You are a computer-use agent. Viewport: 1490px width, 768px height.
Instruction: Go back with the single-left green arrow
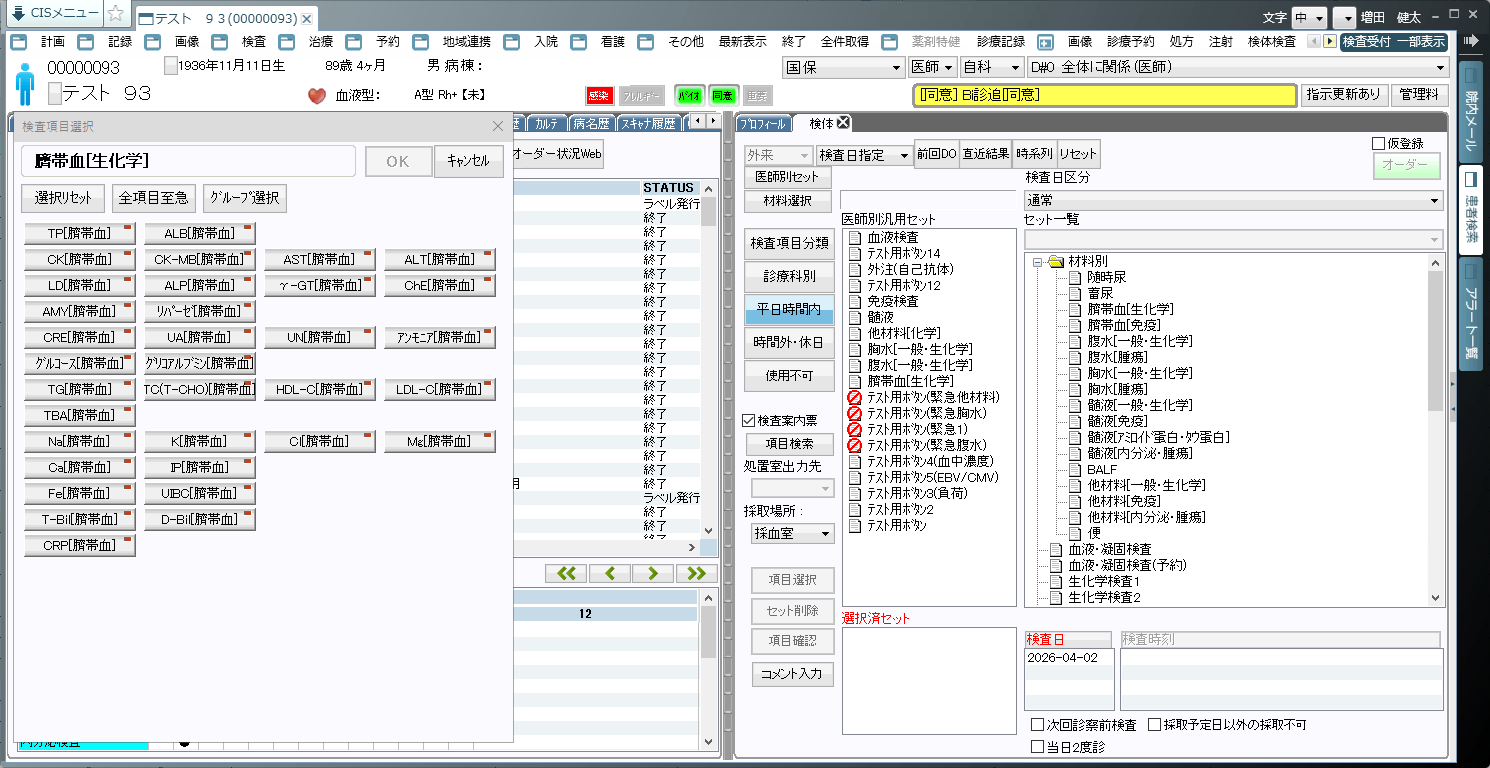(x=610, y=573)
